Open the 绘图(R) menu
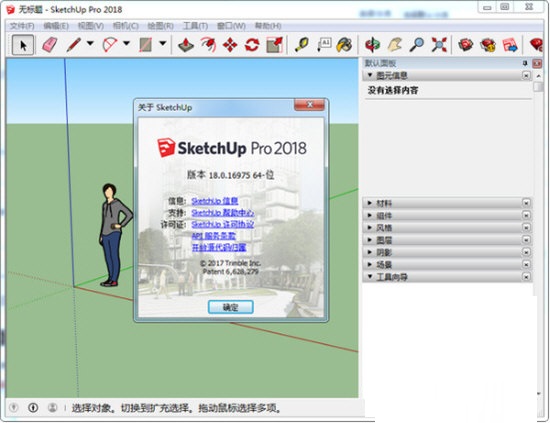Viewport: 550px width, 423px height. tap(160, 26)
